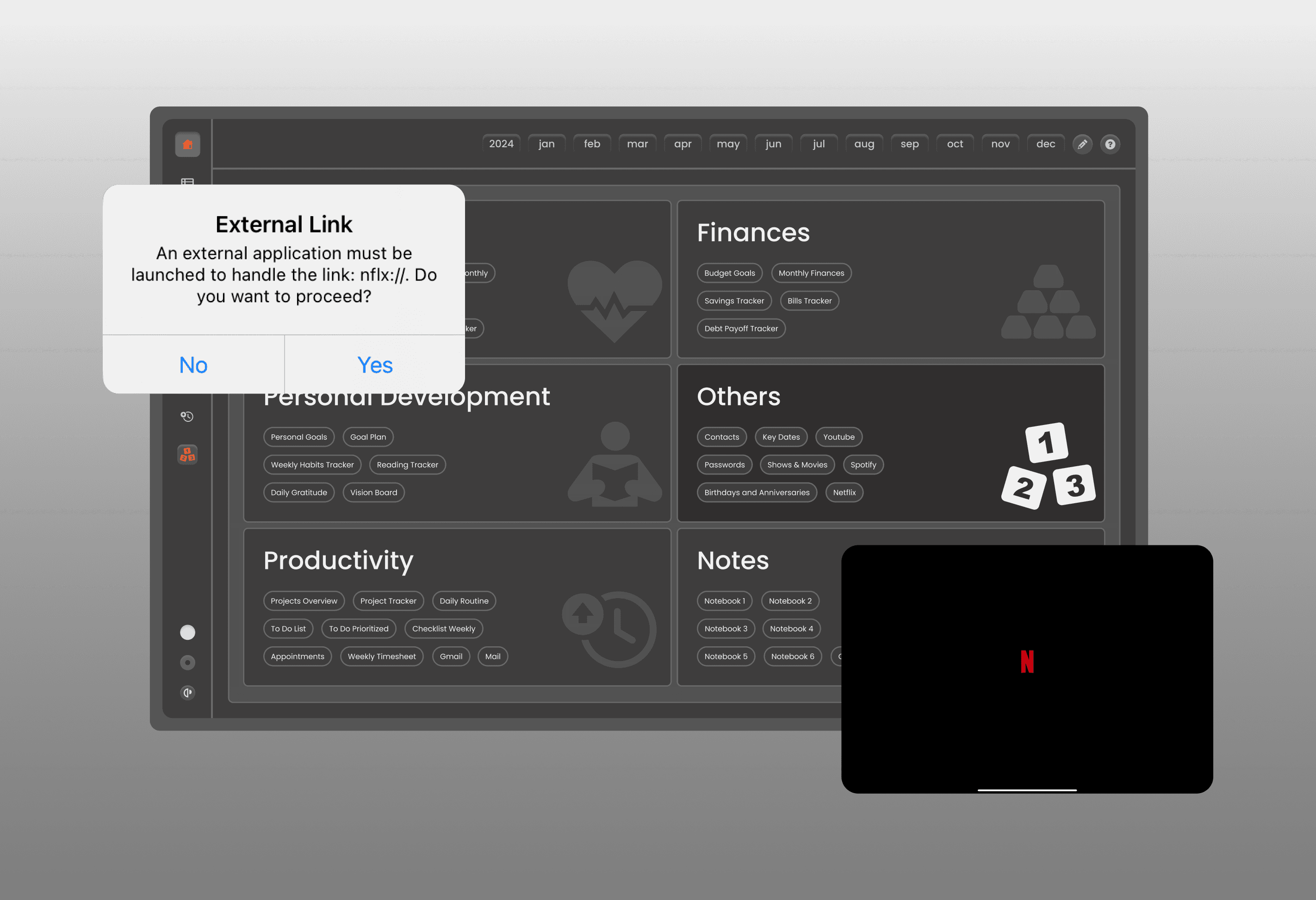Click Yes to proceed with external link
1316x900 pixels.
[x=375, y=364]
